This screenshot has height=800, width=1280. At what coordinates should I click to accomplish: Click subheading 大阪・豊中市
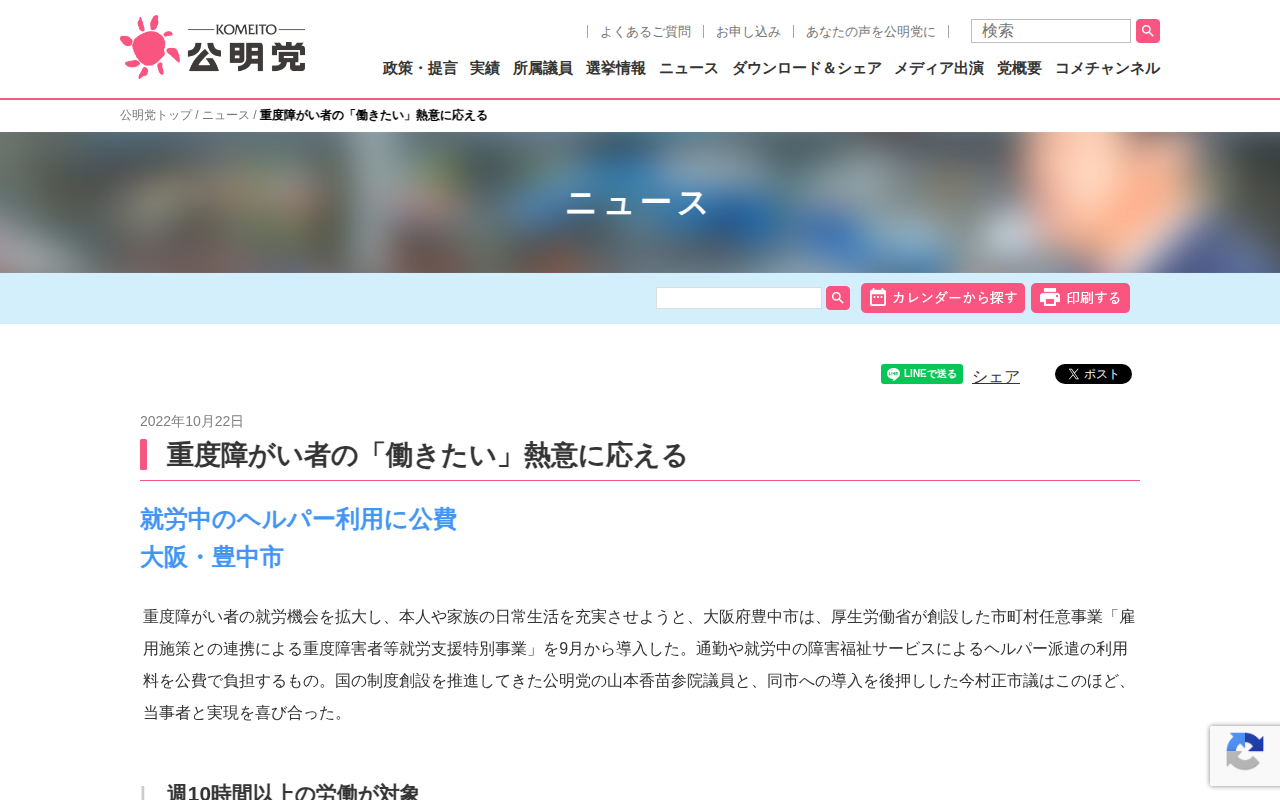212,557
